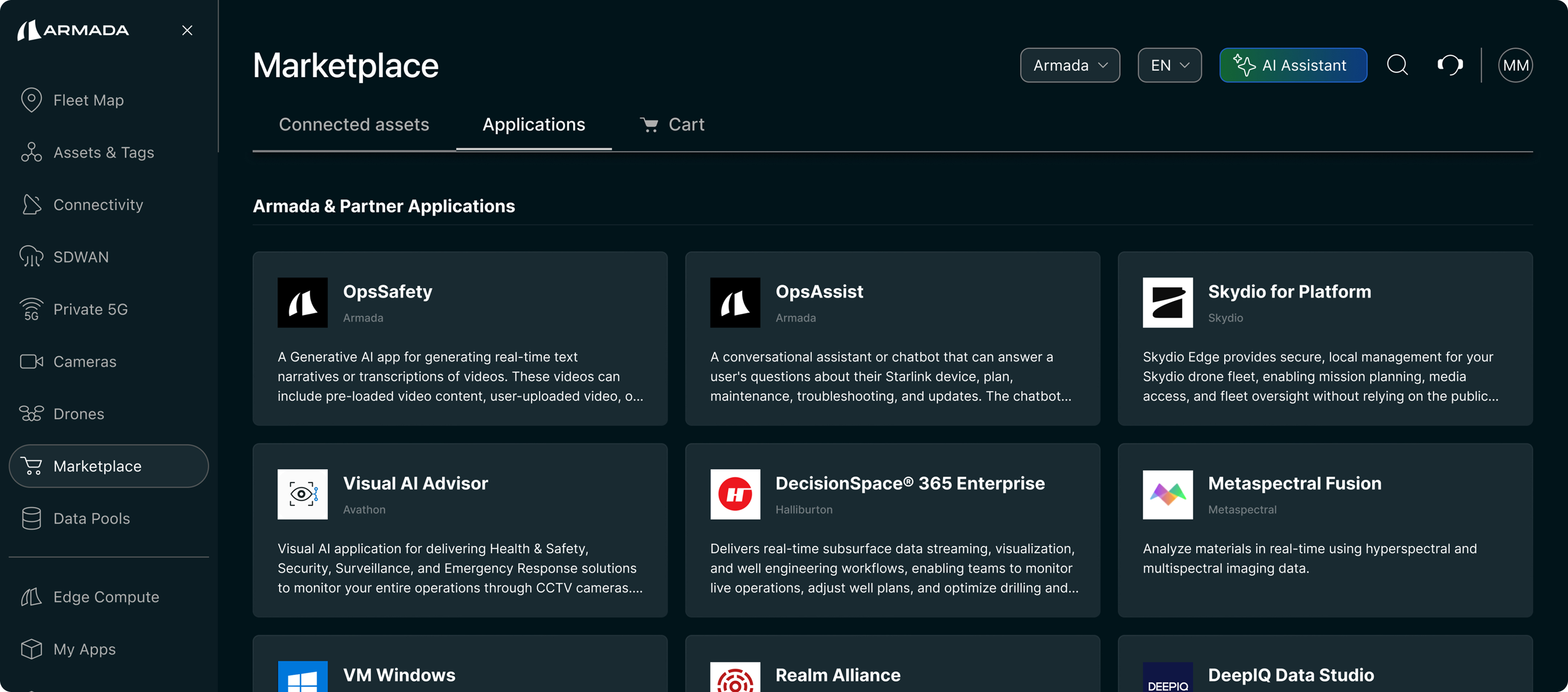
Task: Open the Metaspectral Fusion app card
Action: (x=1324, y=530)
